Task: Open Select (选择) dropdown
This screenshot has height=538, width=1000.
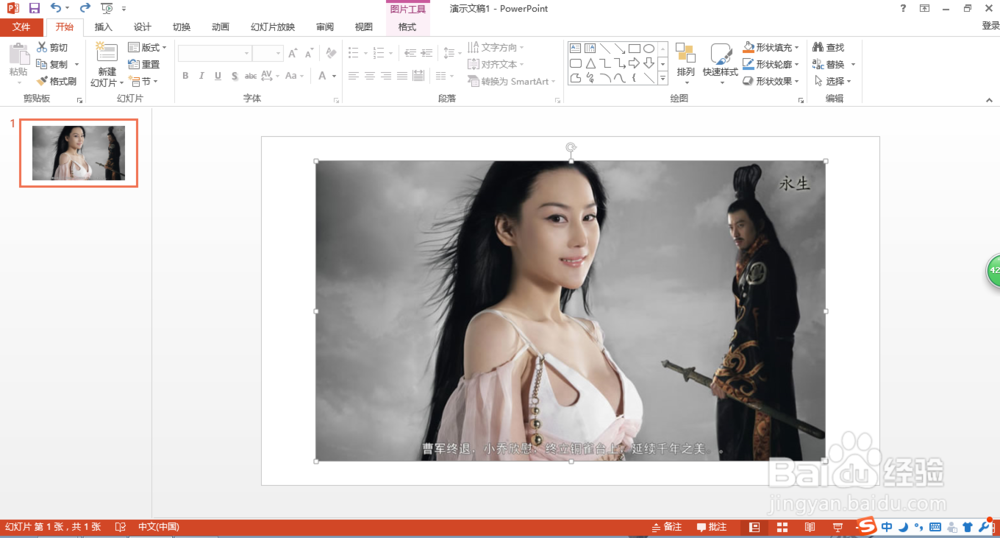Action: click(x=833, y=81)
